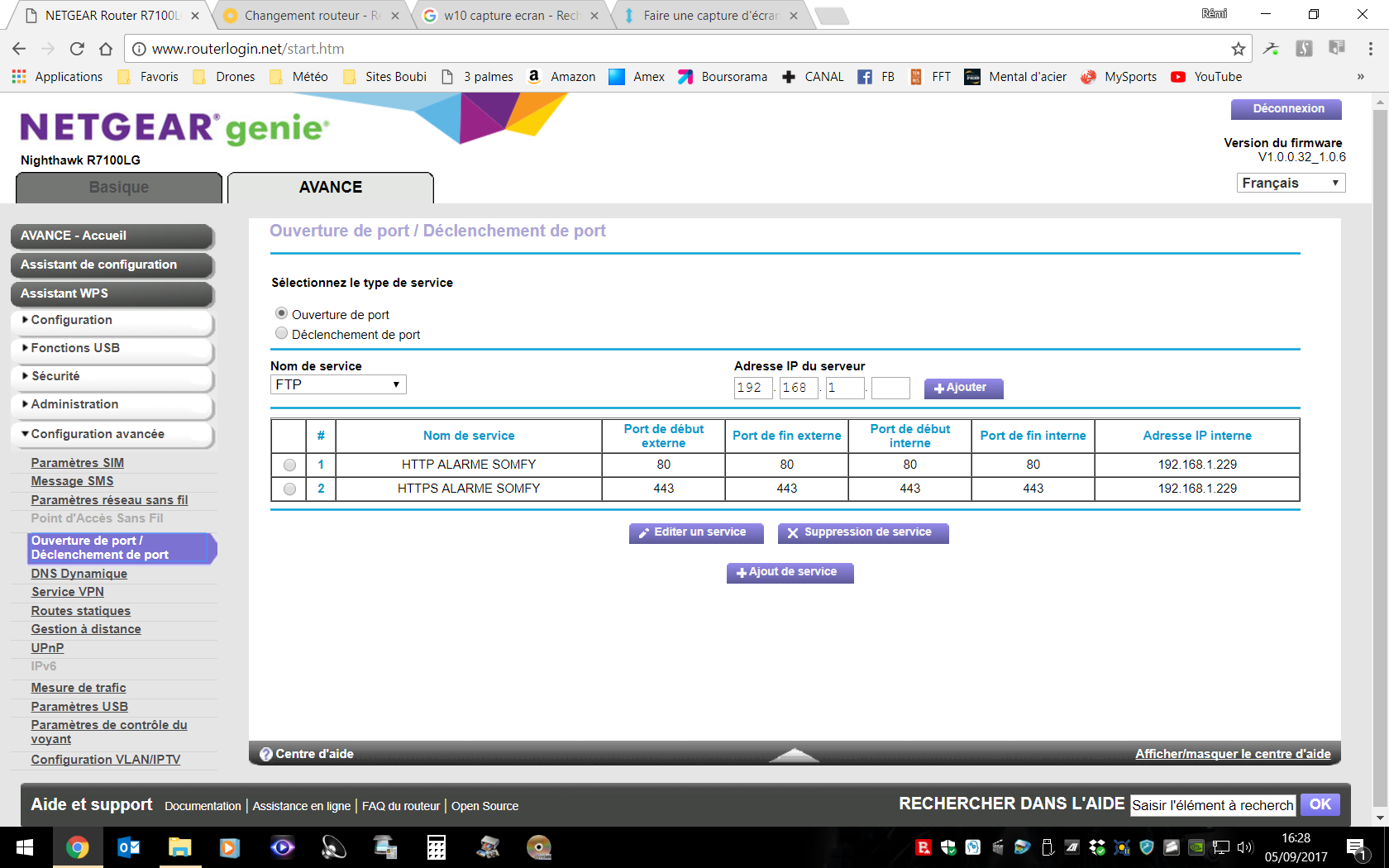Image resolution: width=1389 pixels, height=868 pixels.
Task: Switch to the Basique tab
Action: 119,188
